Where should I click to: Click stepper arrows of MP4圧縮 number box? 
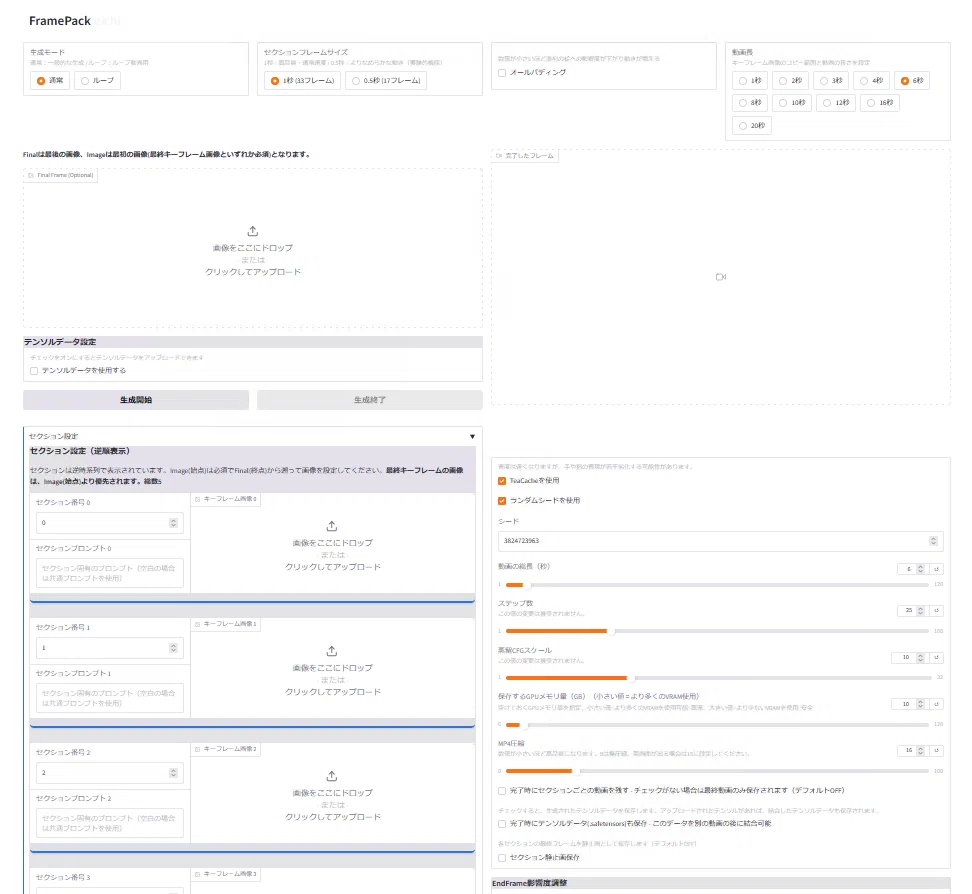(921, 750)
